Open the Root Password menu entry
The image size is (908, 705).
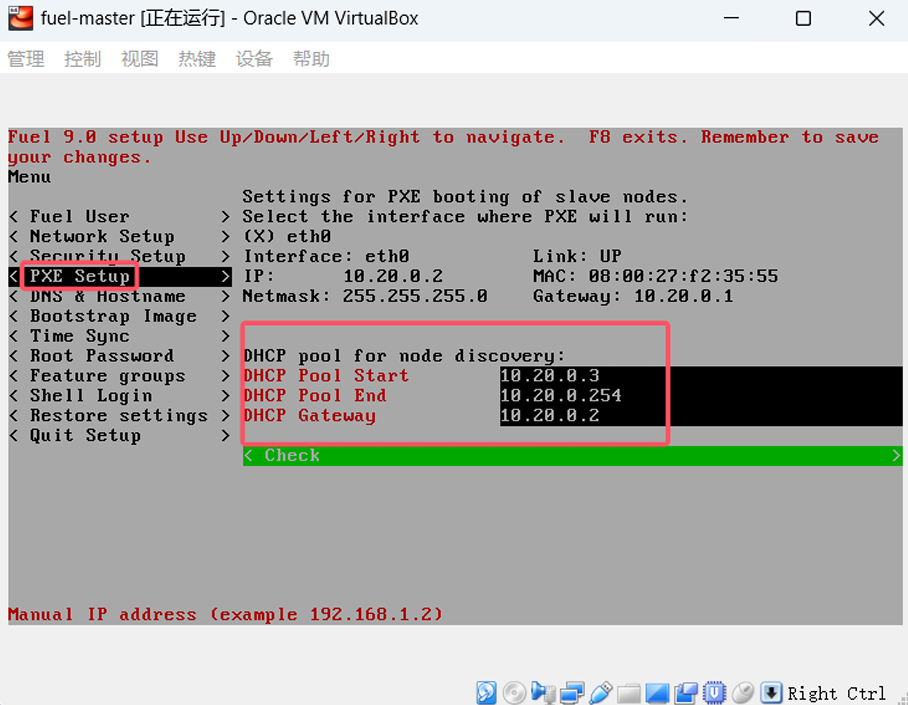tap(120, 356)
